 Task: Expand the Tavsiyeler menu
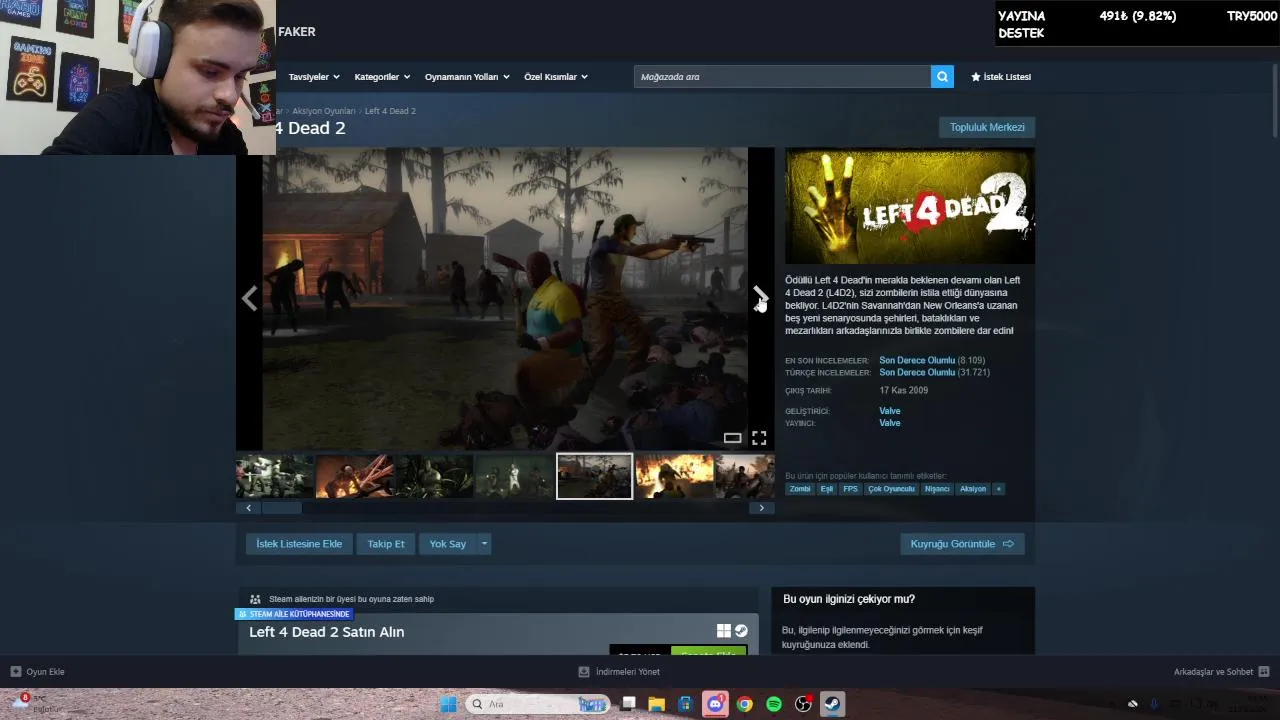[314, 77]
